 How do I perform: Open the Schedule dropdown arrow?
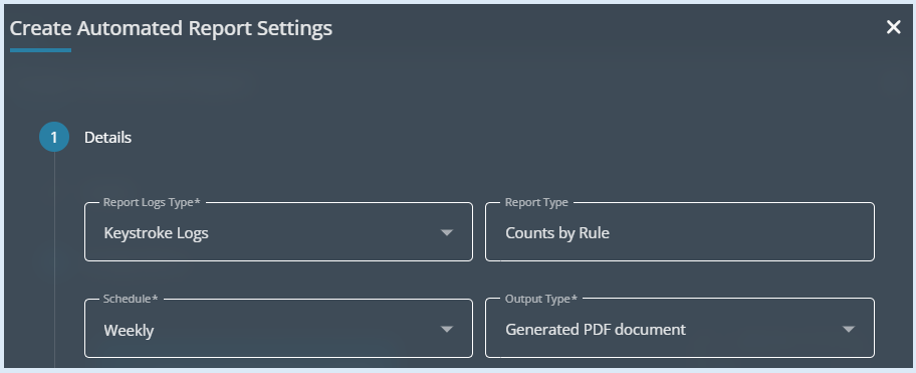tap(446, 329)
